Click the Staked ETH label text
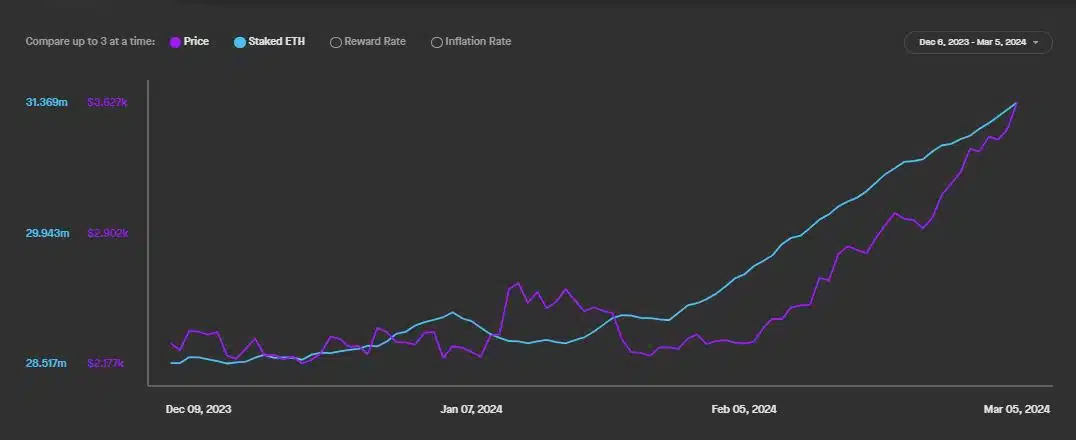This screenshot has width=1076, height=440. [276, 42]
